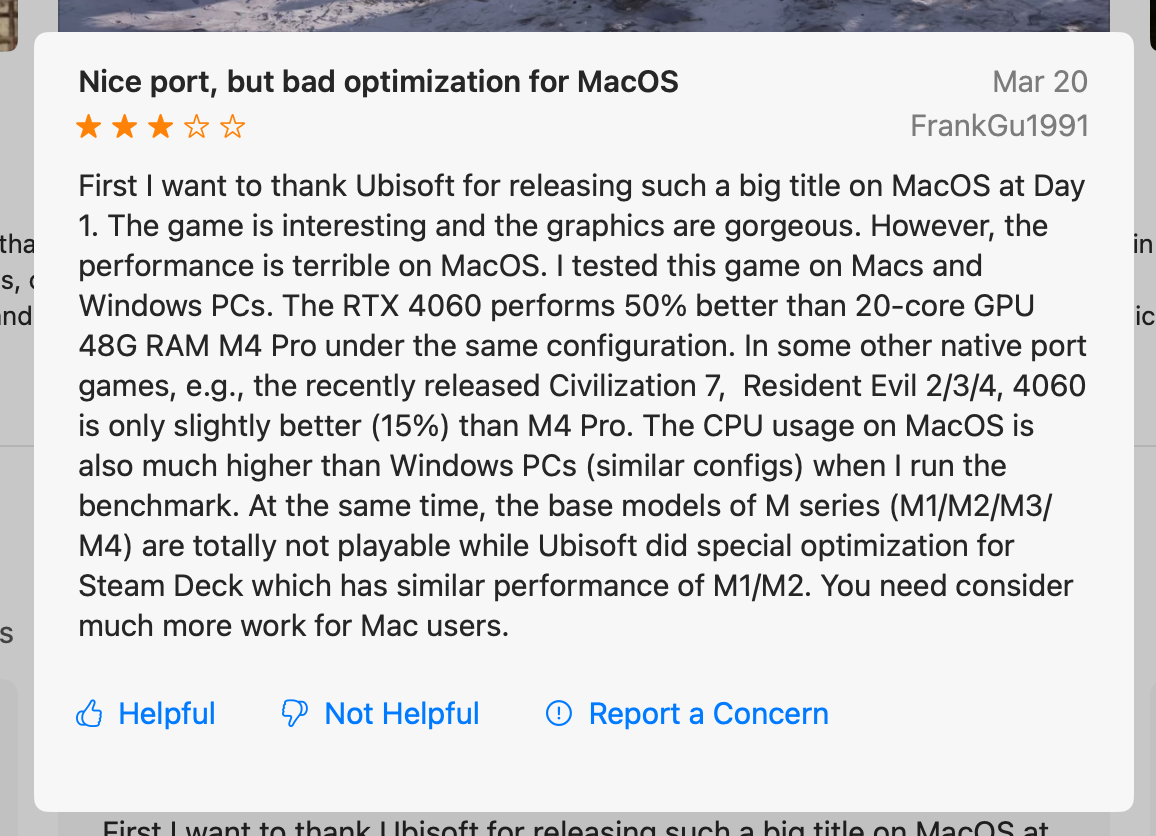Select the fifth, empty outline star

coord(231,126)
